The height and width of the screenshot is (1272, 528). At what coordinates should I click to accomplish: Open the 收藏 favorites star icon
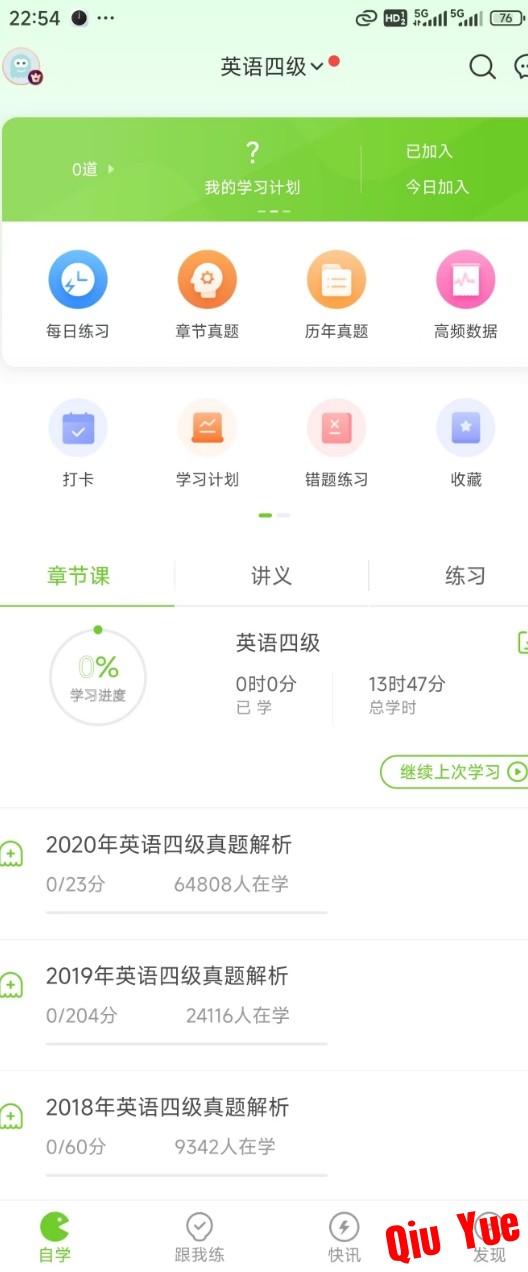[x=466, y=428]
